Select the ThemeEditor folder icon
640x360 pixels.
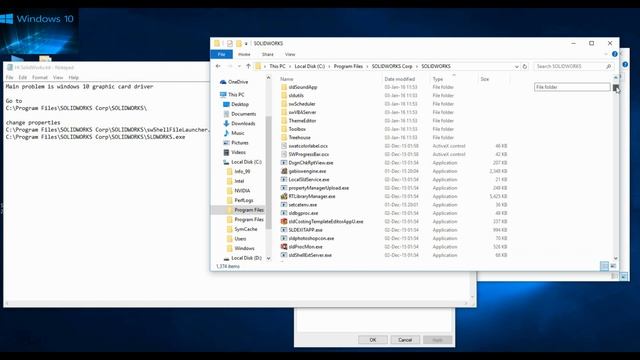(x=284, y=121)
